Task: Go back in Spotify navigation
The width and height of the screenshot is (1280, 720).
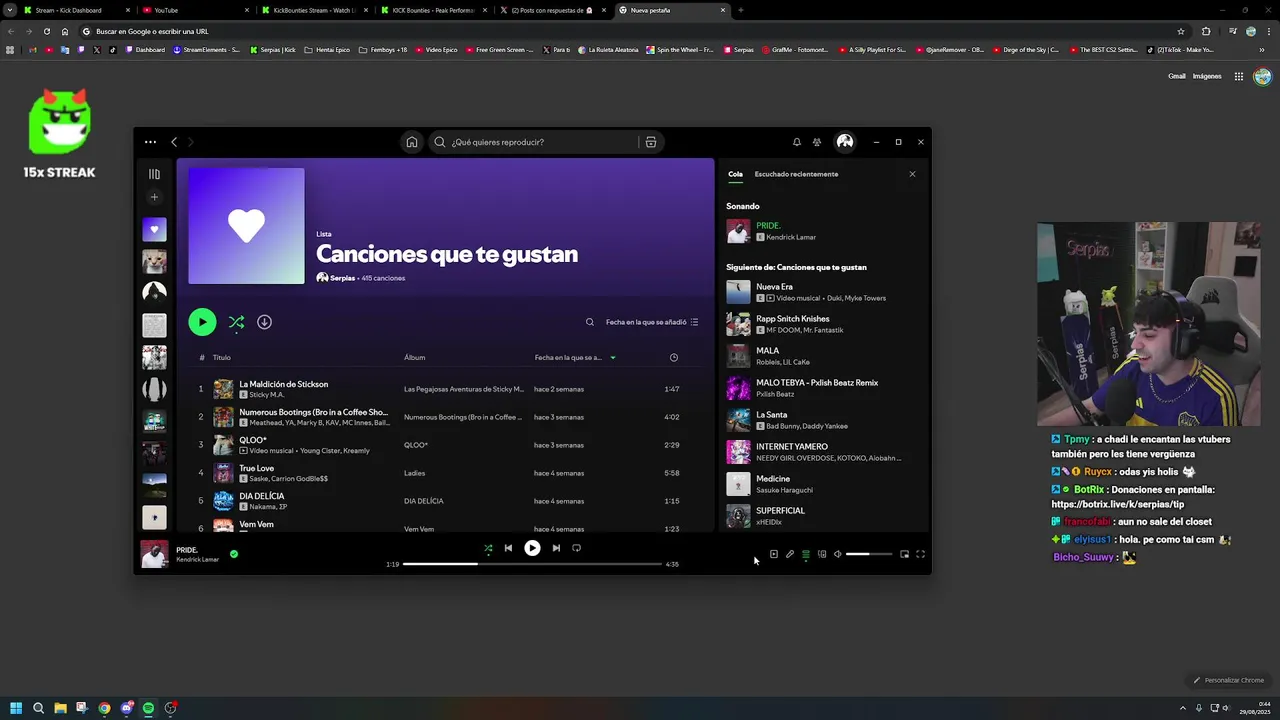Action: coord(174,142)
